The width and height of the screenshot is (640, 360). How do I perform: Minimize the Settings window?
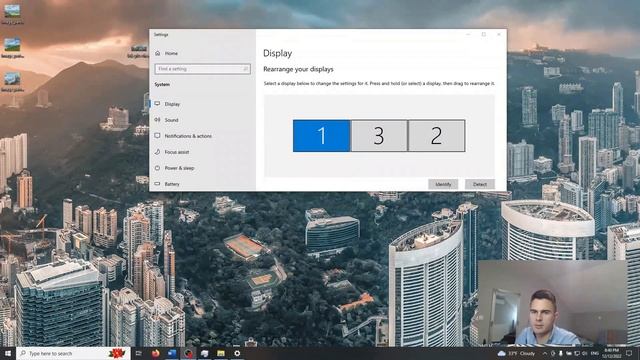468,35
